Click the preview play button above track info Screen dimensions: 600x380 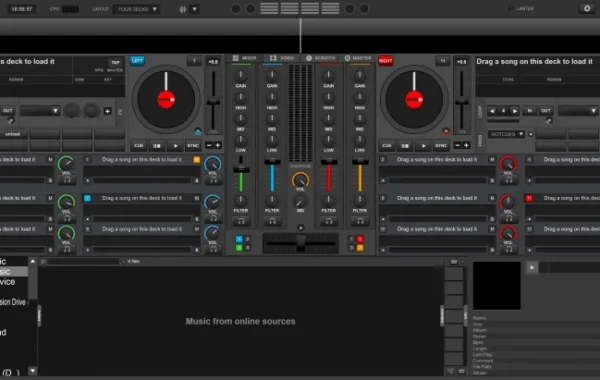click(532, 267)
